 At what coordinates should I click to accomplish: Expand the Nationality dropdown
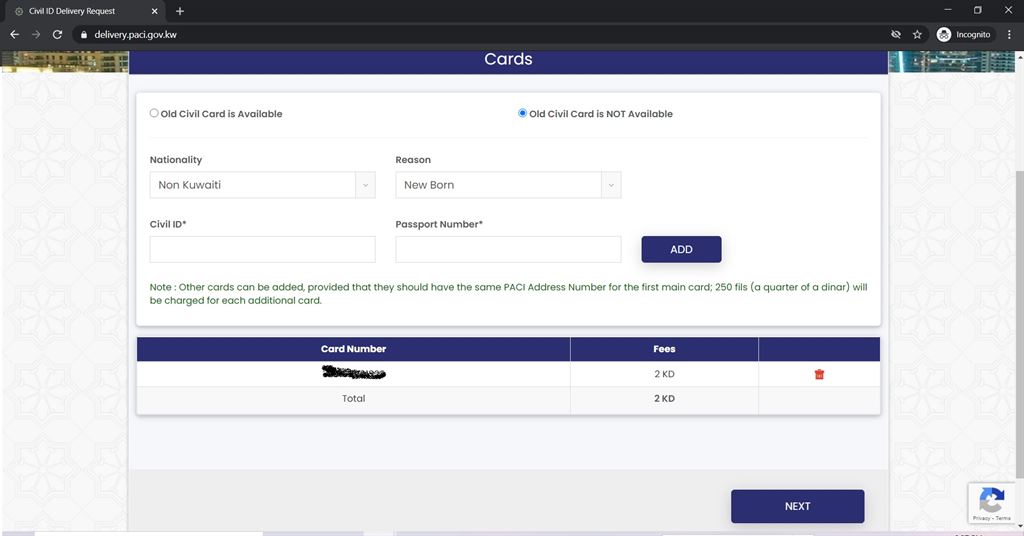point(262,185)
